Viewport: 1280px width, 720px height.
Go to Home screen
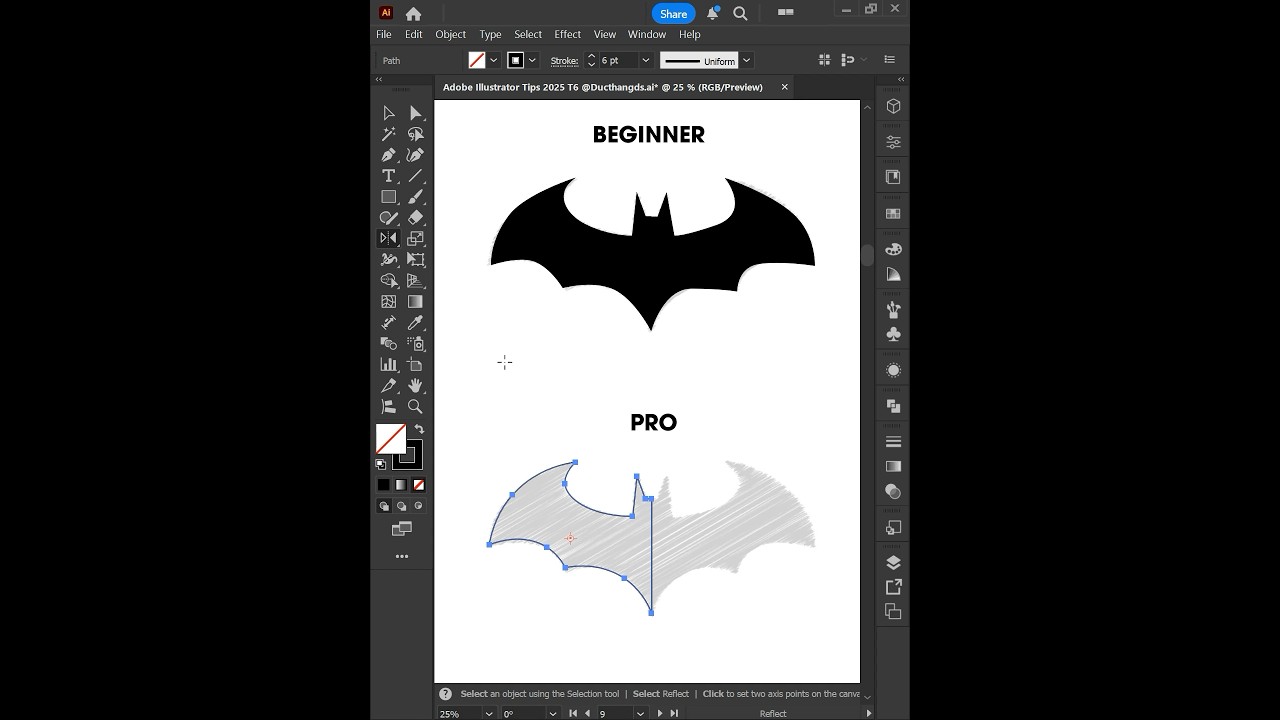point(413,14)
